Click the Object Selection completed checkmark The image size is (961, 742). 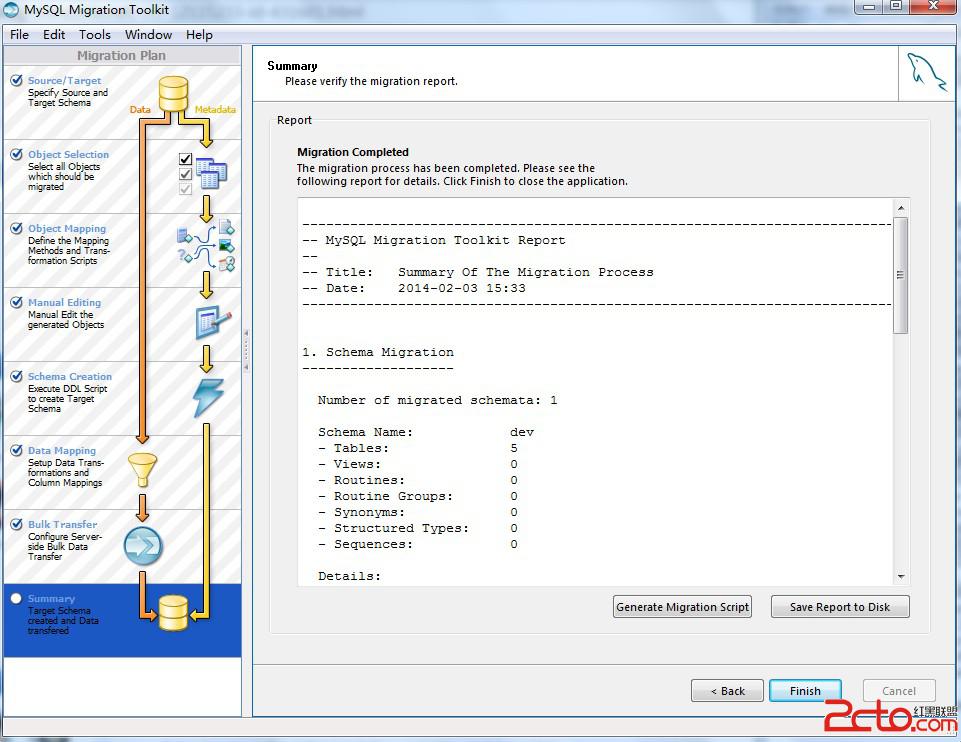17,154
